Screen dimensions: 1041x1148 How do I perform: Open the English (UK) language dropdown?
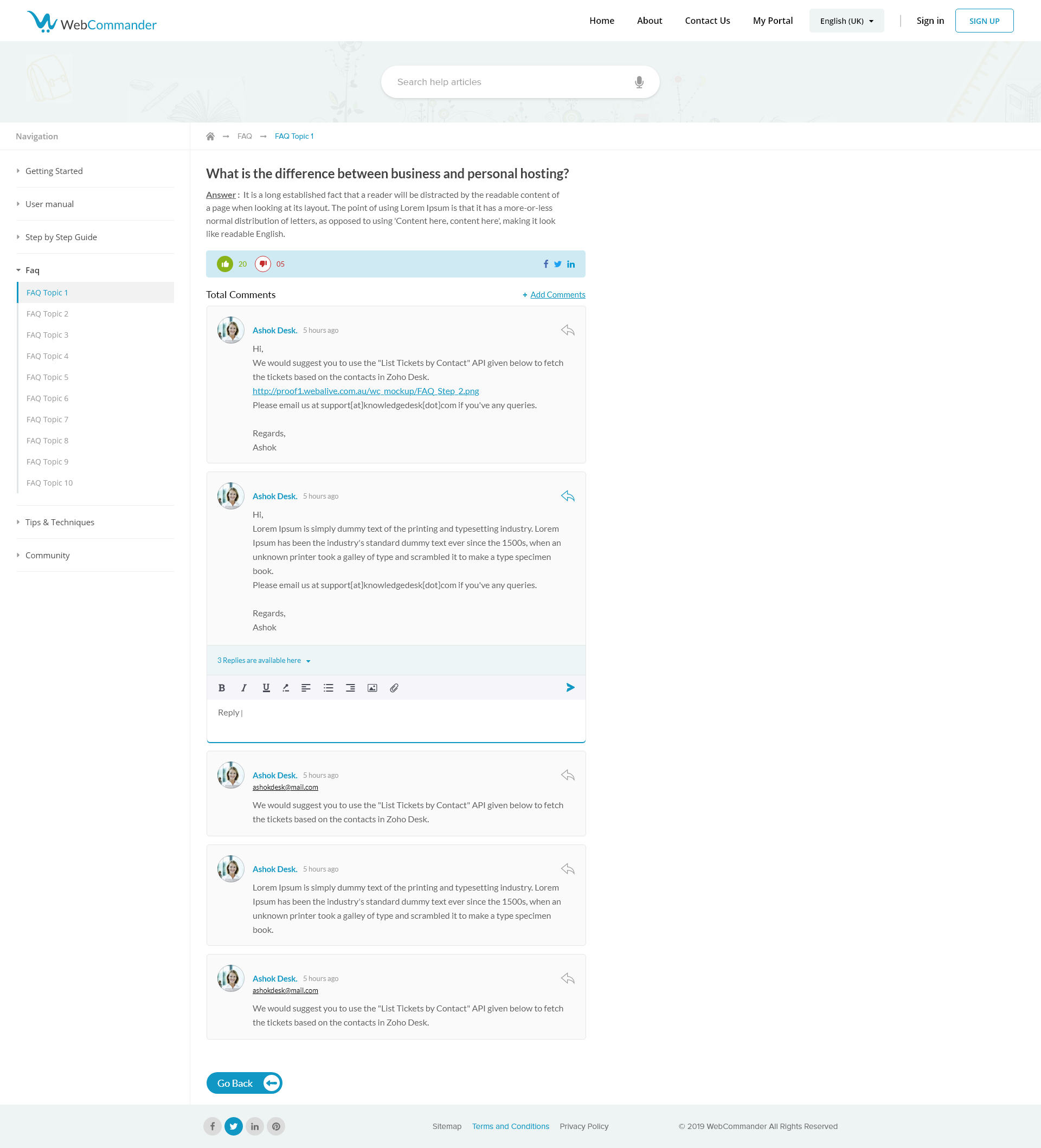pyautogui.click(x=846, y=21)
